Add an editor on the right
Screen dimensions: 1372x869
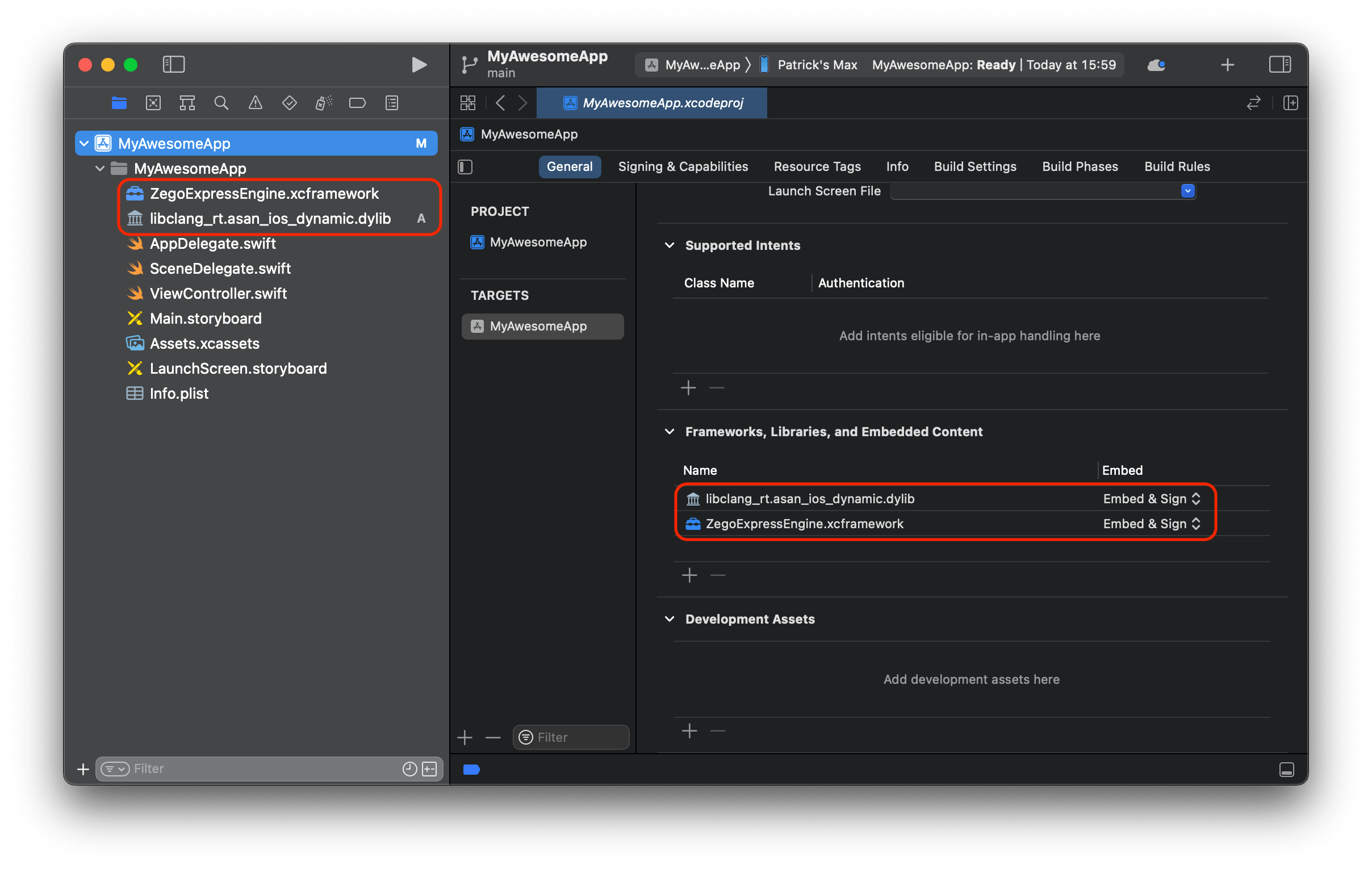click(1291, 103)
